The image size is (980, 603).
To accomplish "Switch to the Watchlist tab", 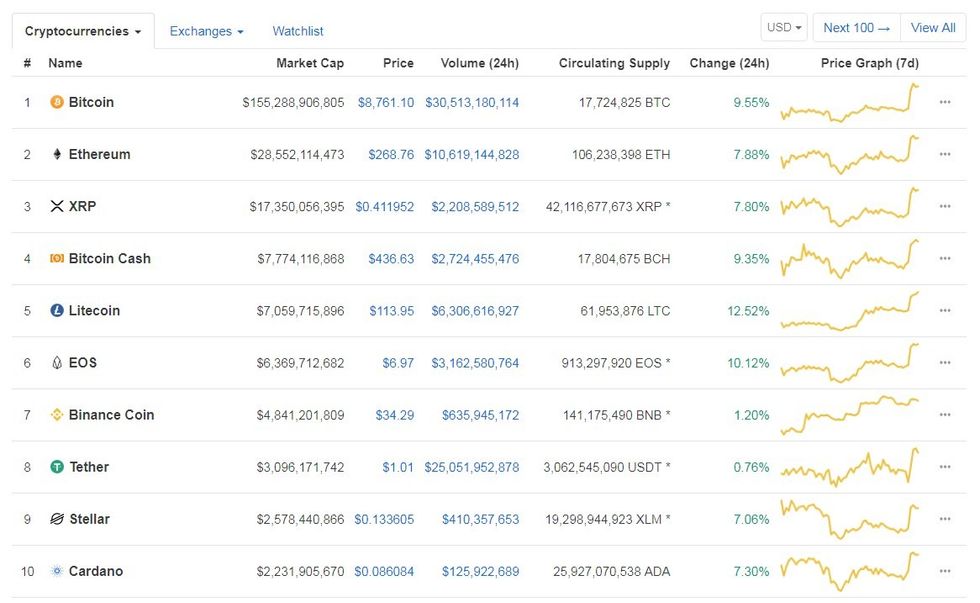I will coord(298,31).
